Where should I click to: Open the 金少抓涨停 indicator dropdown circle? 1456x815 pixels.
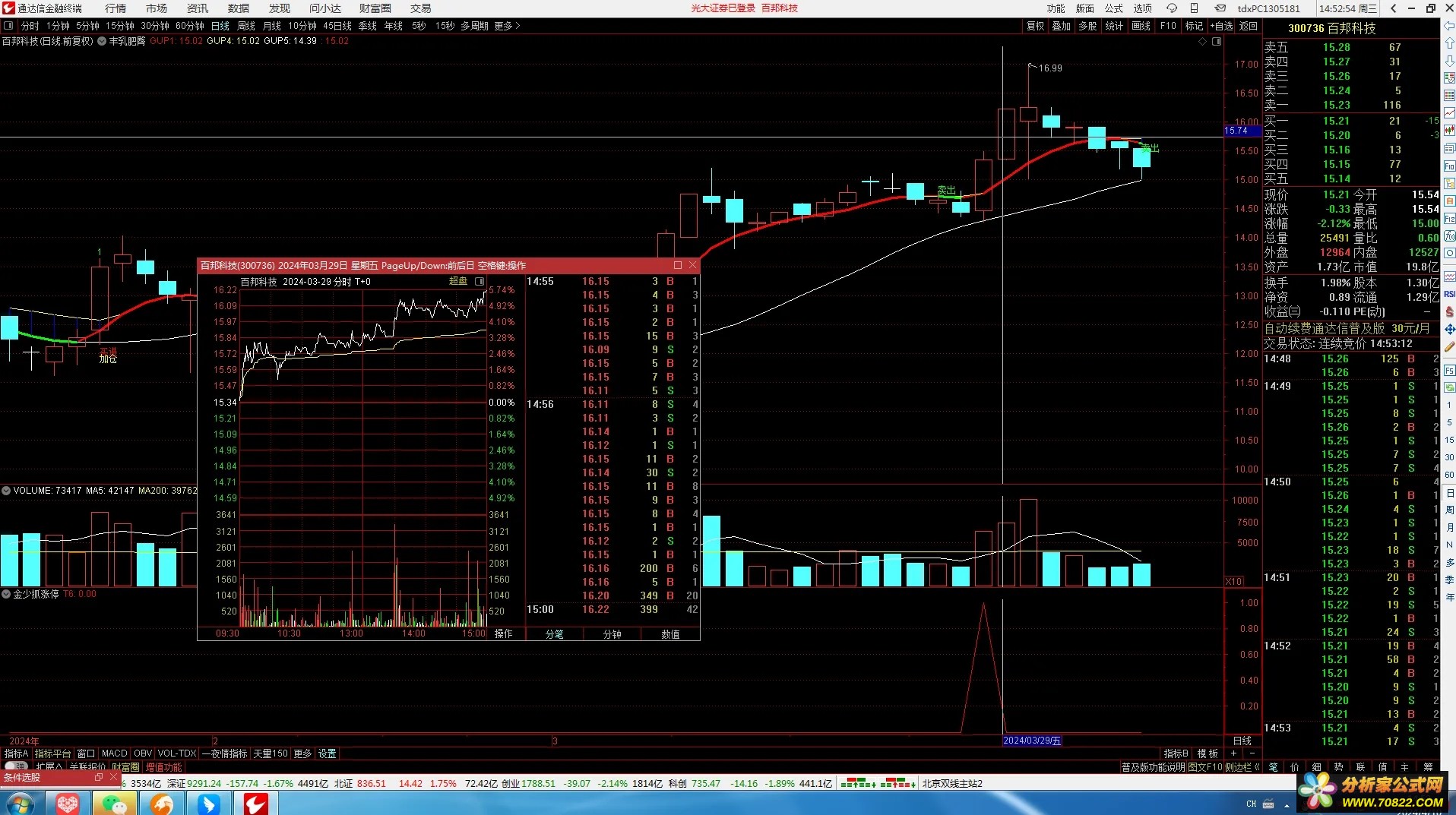tap(6, 594)
